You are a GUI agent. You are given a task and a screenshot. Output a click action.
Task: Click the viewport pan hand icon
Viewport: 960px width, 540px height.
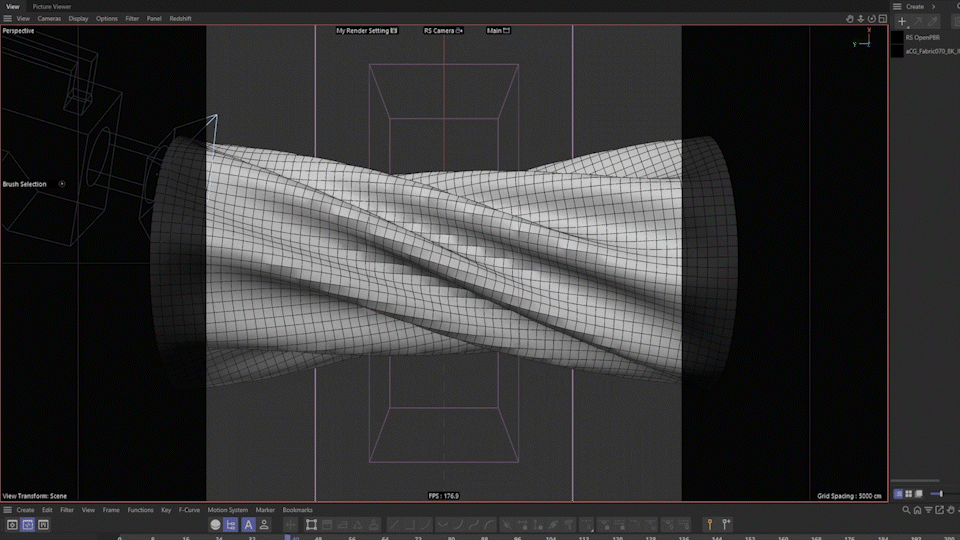click(850, 19)
